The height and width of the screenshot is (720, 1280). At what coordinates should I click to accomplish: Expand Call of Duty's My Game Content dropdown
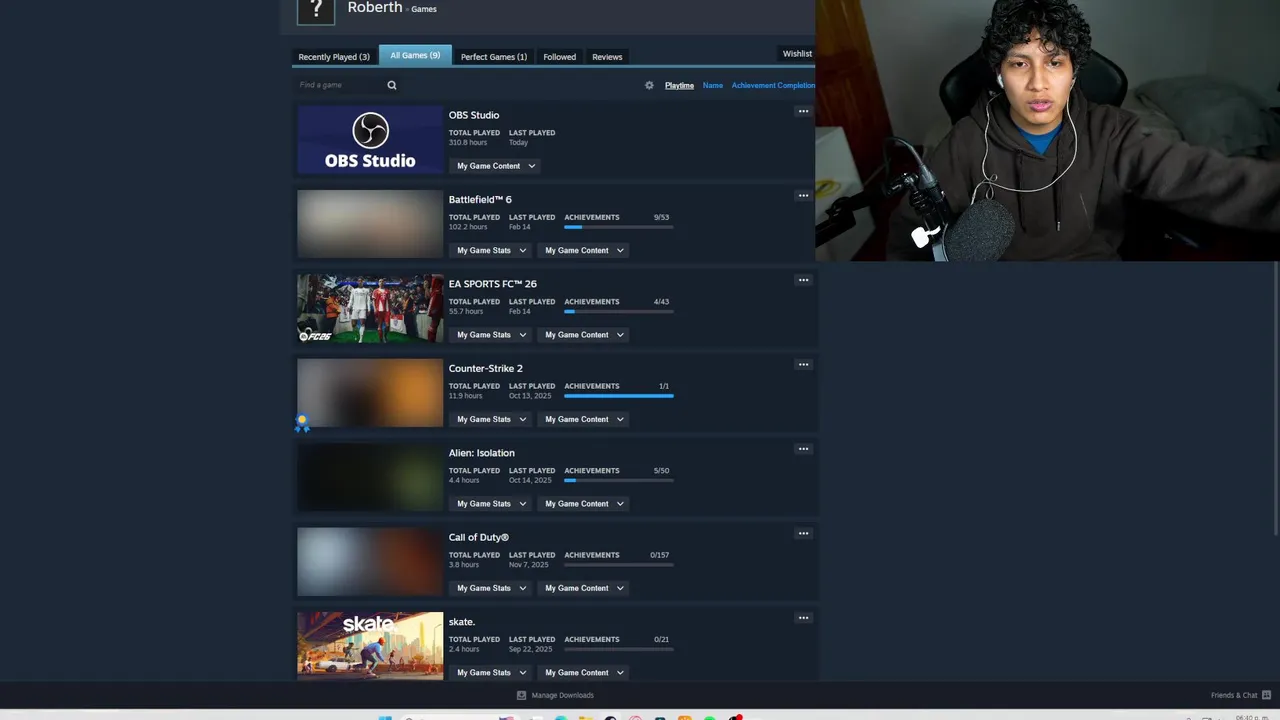coord(583,588)
